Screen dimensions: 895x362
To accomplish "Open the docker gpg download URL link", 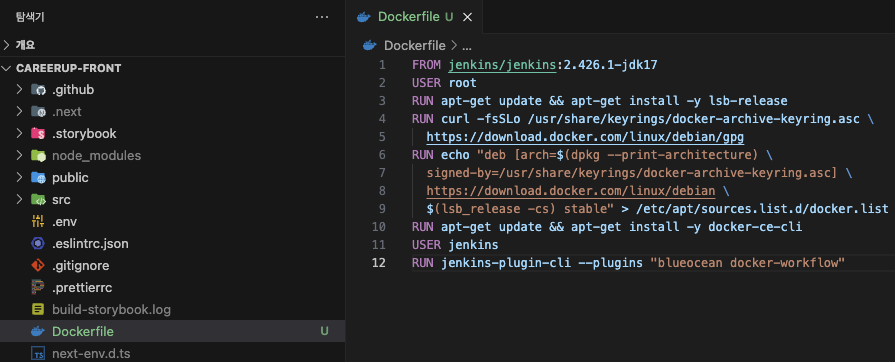I will (x=585, y=137).
